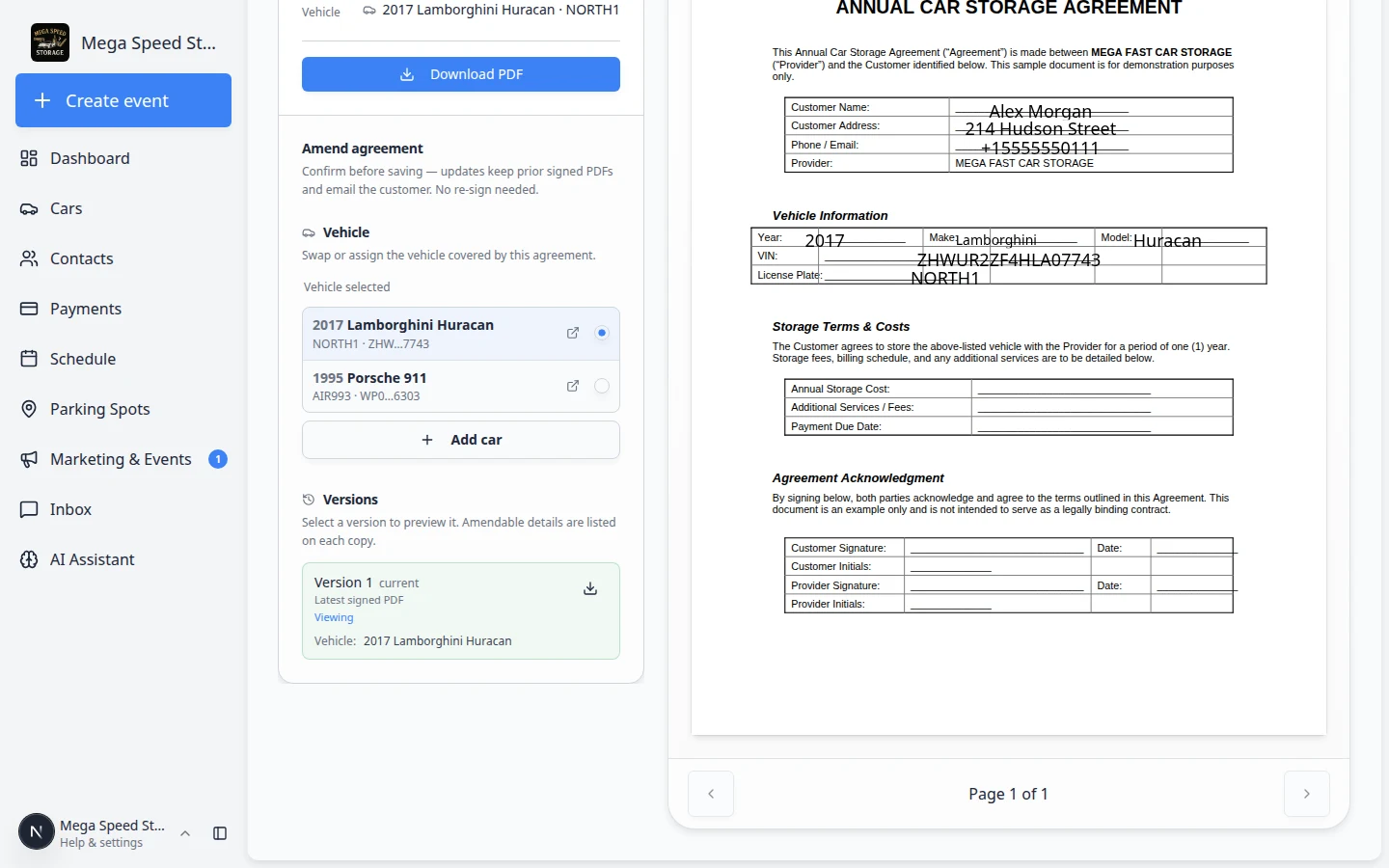Select the 1995 Porsche 911 radio button
The image size is (1389, 868).
pos(602,386)
